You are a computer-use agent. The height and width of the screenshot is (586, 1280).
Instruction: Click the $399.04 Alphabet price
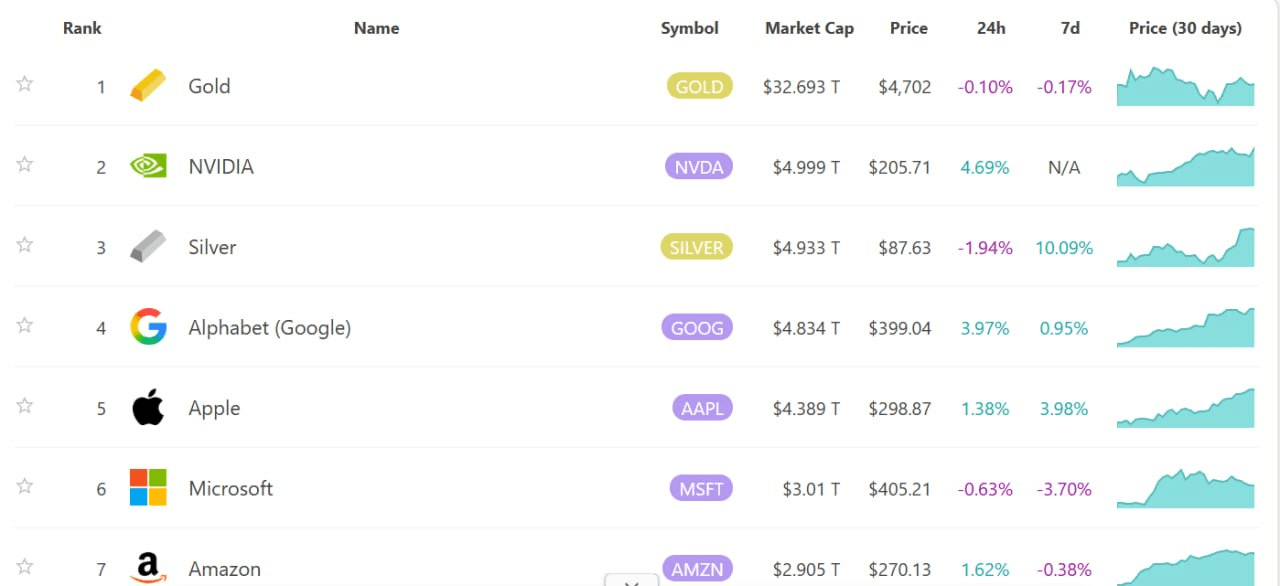pos(900,328)
